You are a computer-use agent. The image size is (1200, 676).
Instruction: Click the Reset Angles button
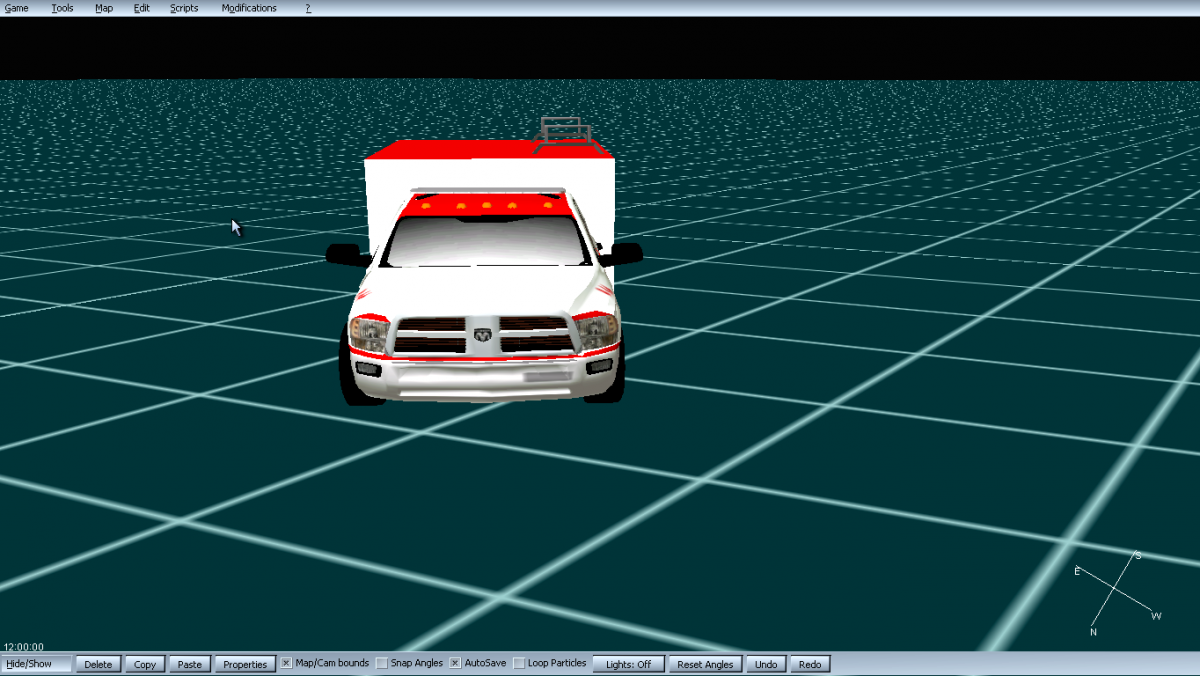(705, 664)
